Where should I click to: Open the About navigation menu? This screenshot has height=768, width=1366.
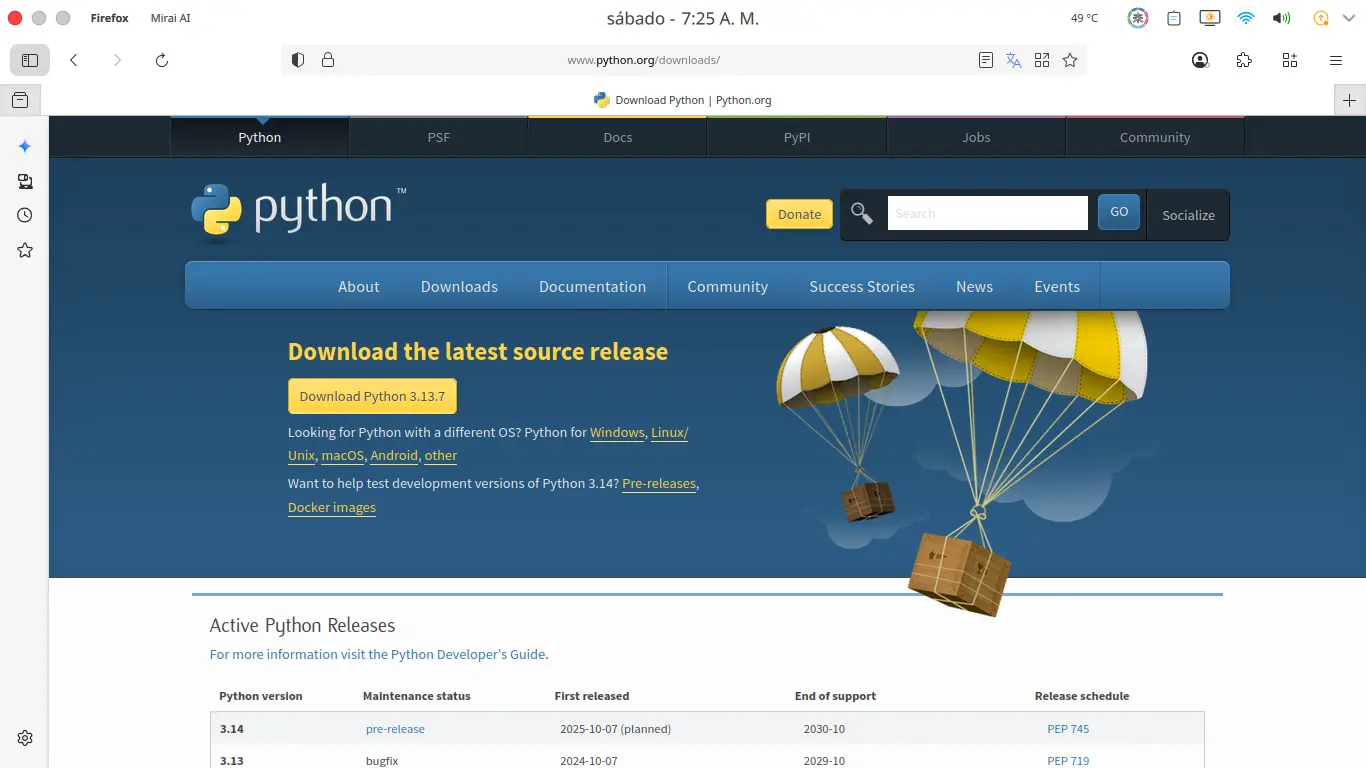tap(359, 287)
